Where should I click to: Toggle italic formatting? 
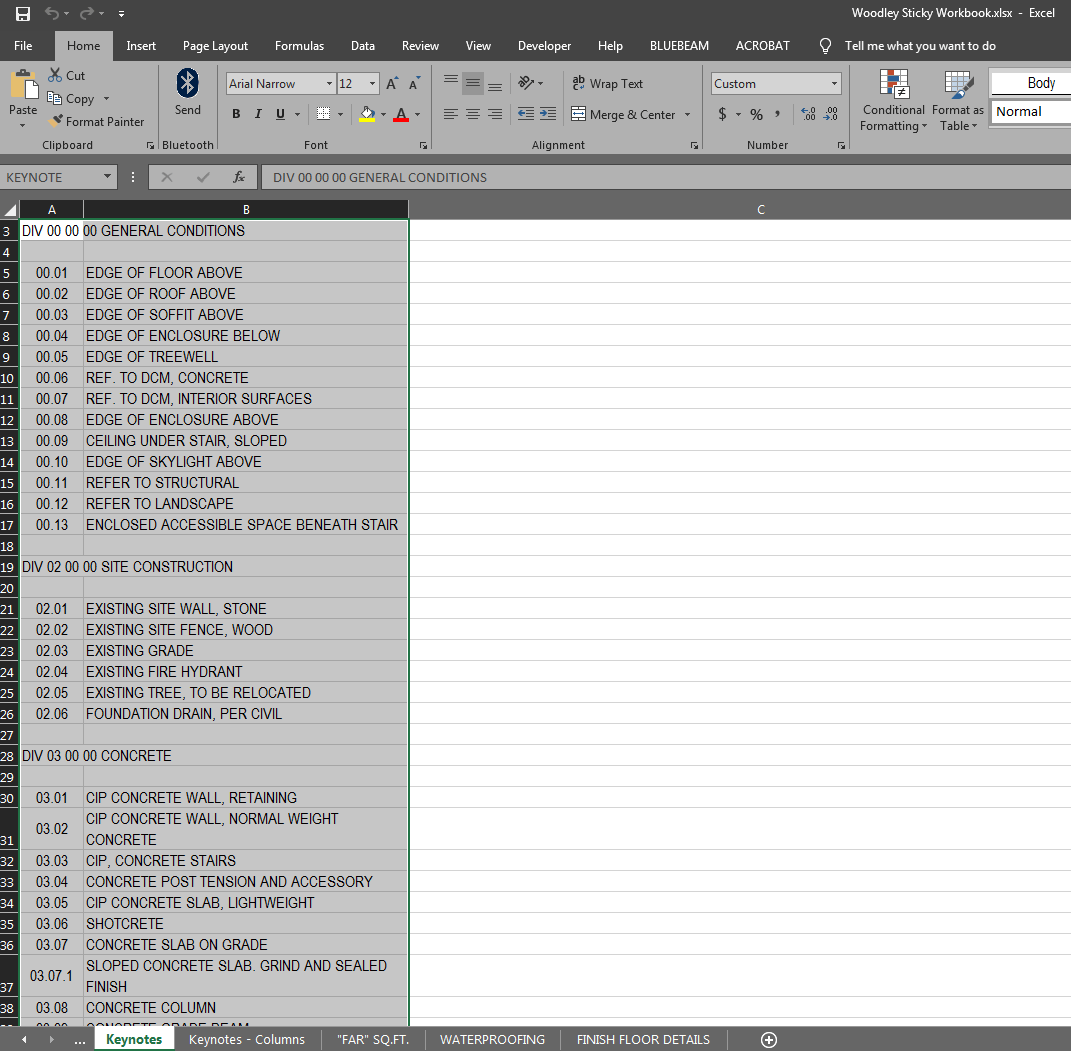258,114
